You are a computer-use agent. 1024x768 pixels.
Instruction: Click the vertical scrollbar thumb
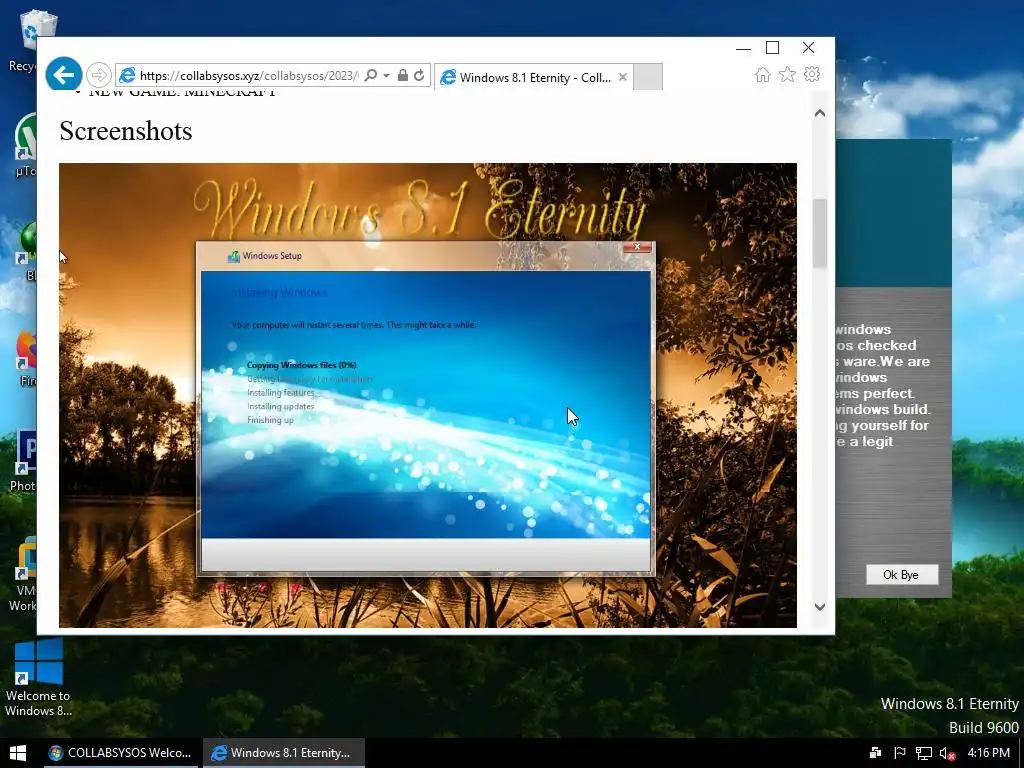click(820, 233)
